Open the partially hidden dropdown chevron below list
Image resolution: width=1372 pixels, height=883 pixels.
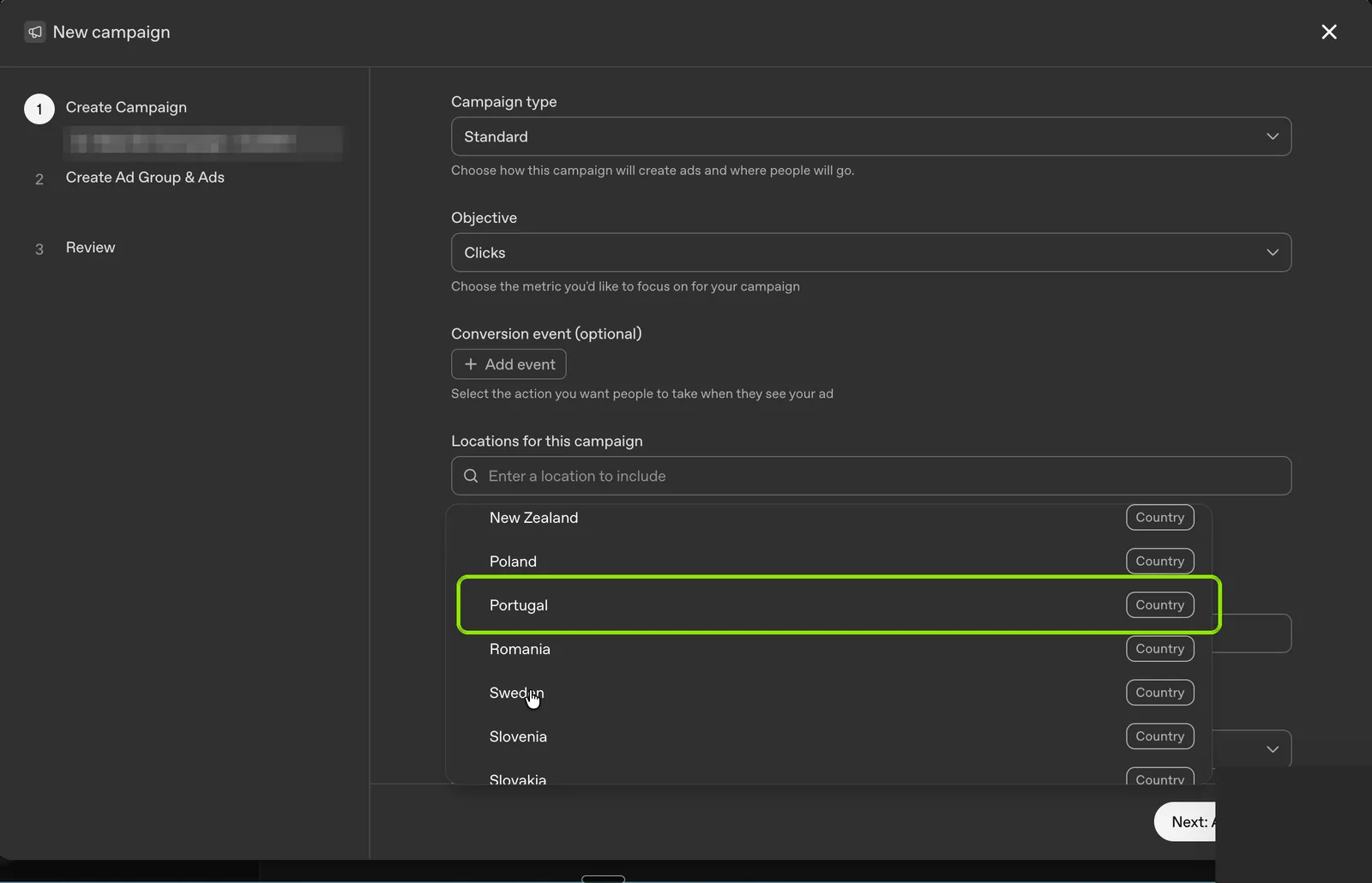(1273, 749)
